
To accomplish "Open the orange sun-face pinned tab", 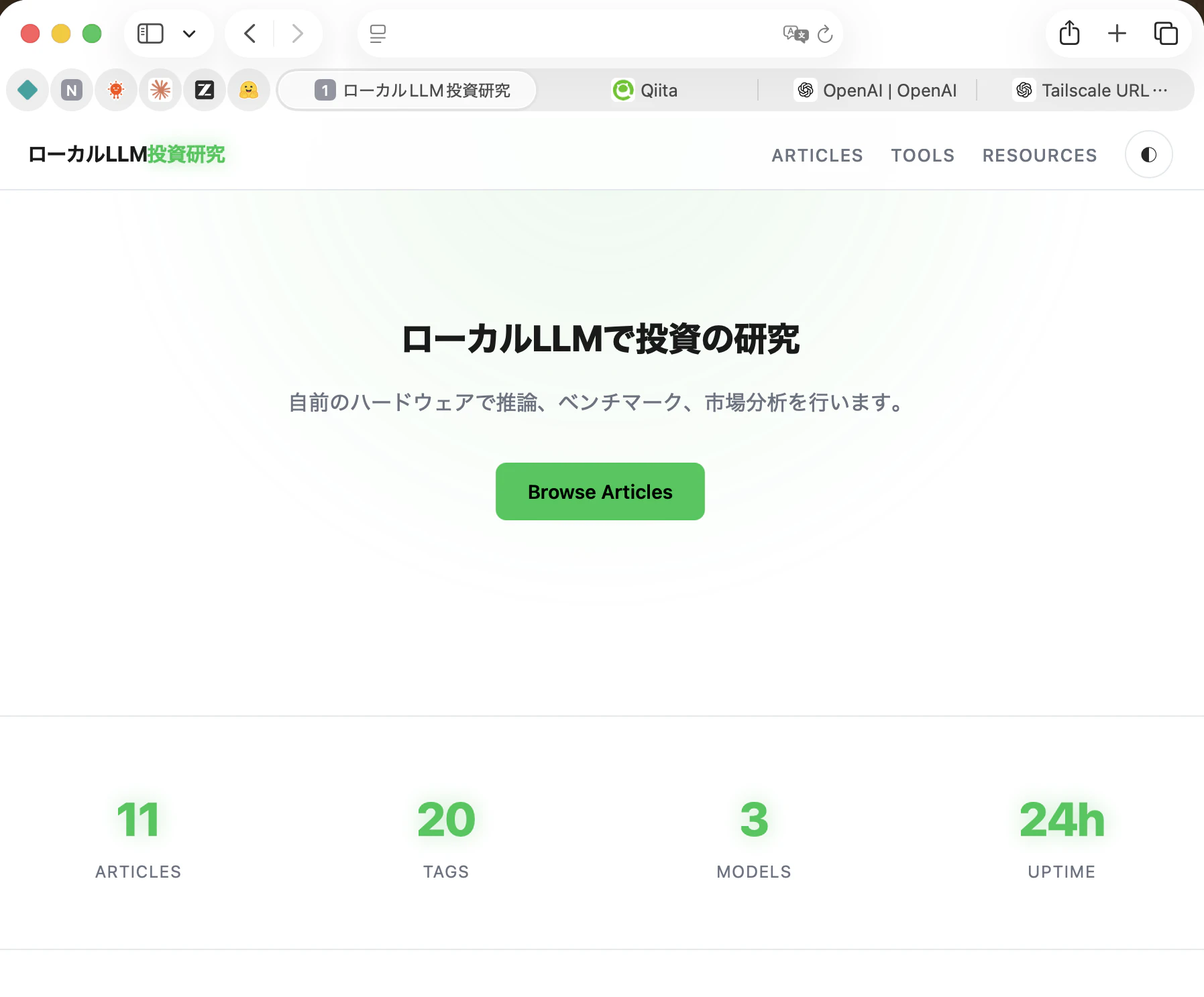I will point(116,90).
